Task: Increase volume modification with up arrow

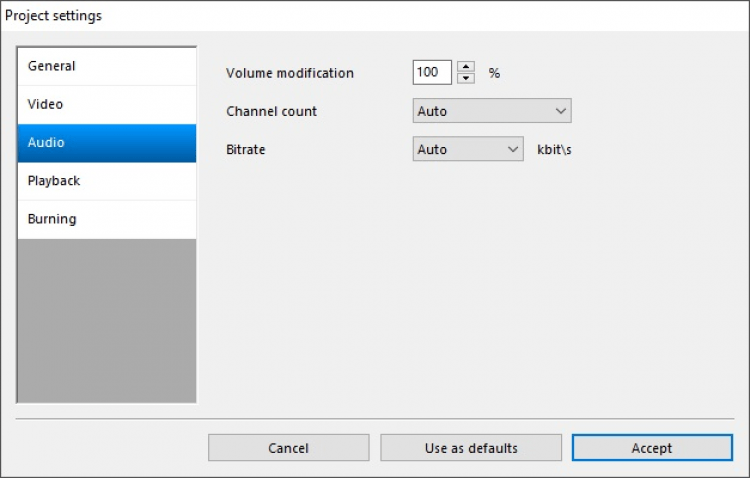Action: [x=466, y=66]
